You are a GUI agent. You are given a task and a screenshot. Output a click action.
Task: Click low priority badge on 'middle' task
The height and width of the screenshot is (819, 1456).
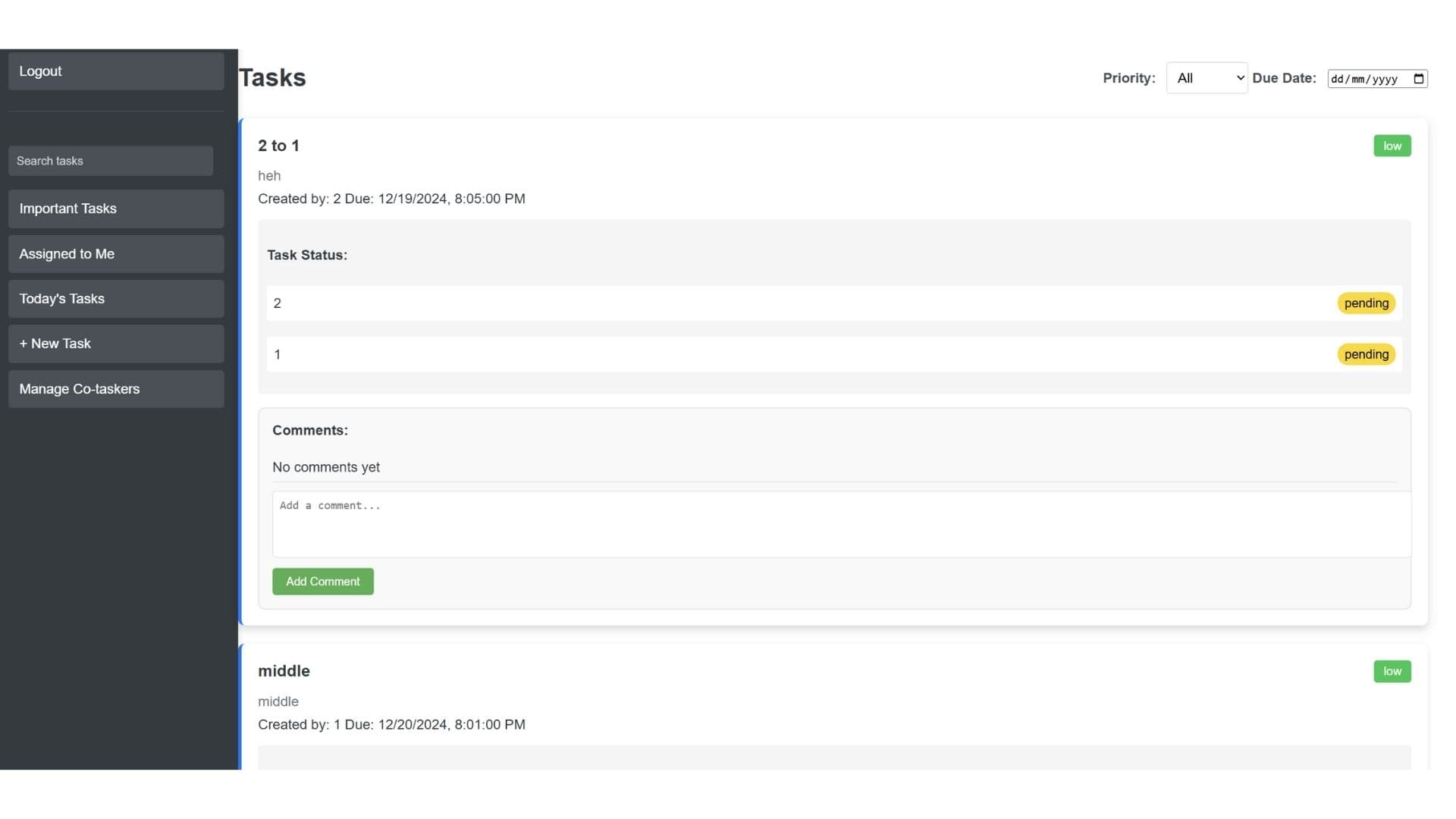click(x=1392, y=671)
